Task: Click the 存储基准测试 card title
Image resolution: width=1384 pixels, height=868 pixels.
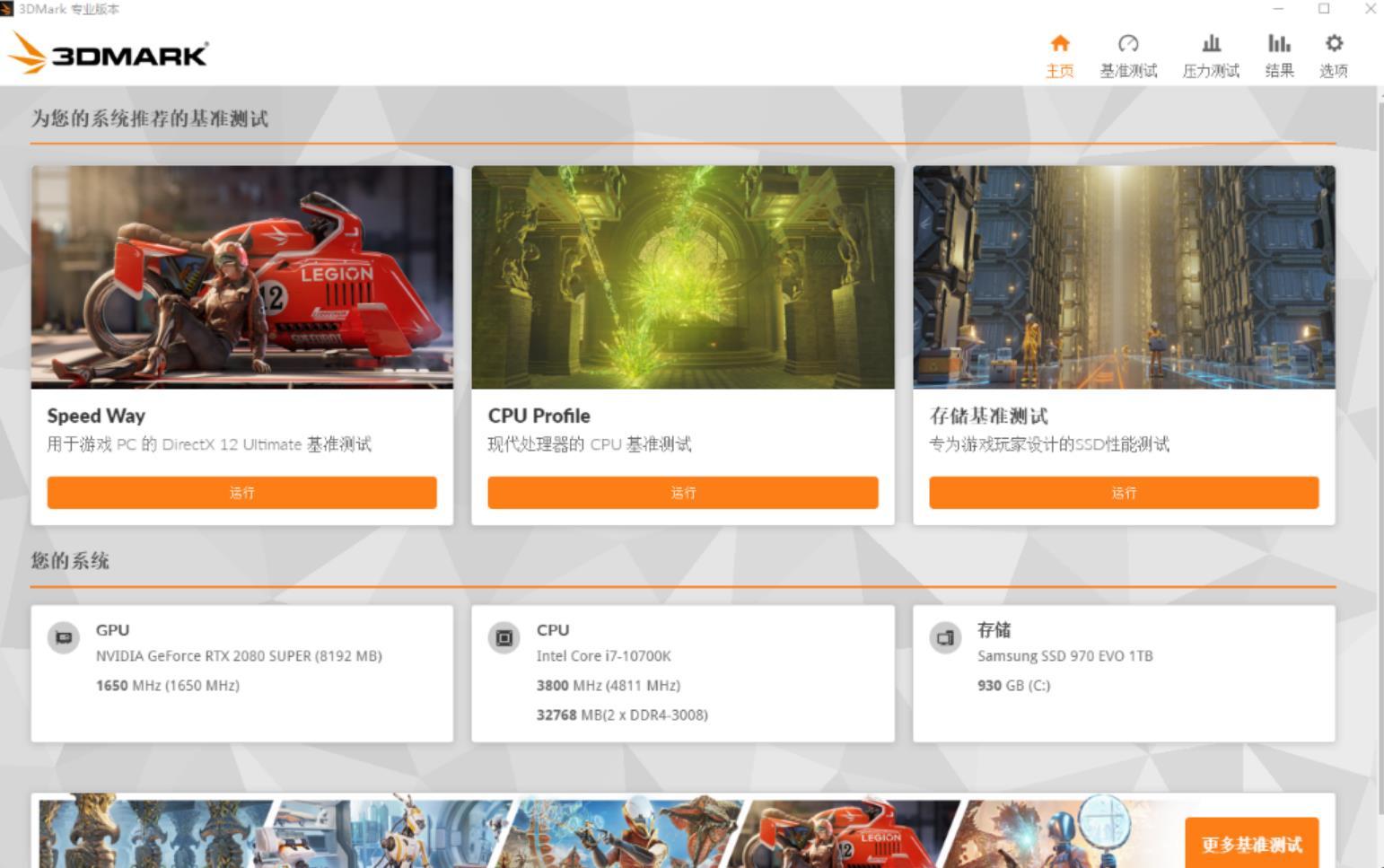Action: 988,416
